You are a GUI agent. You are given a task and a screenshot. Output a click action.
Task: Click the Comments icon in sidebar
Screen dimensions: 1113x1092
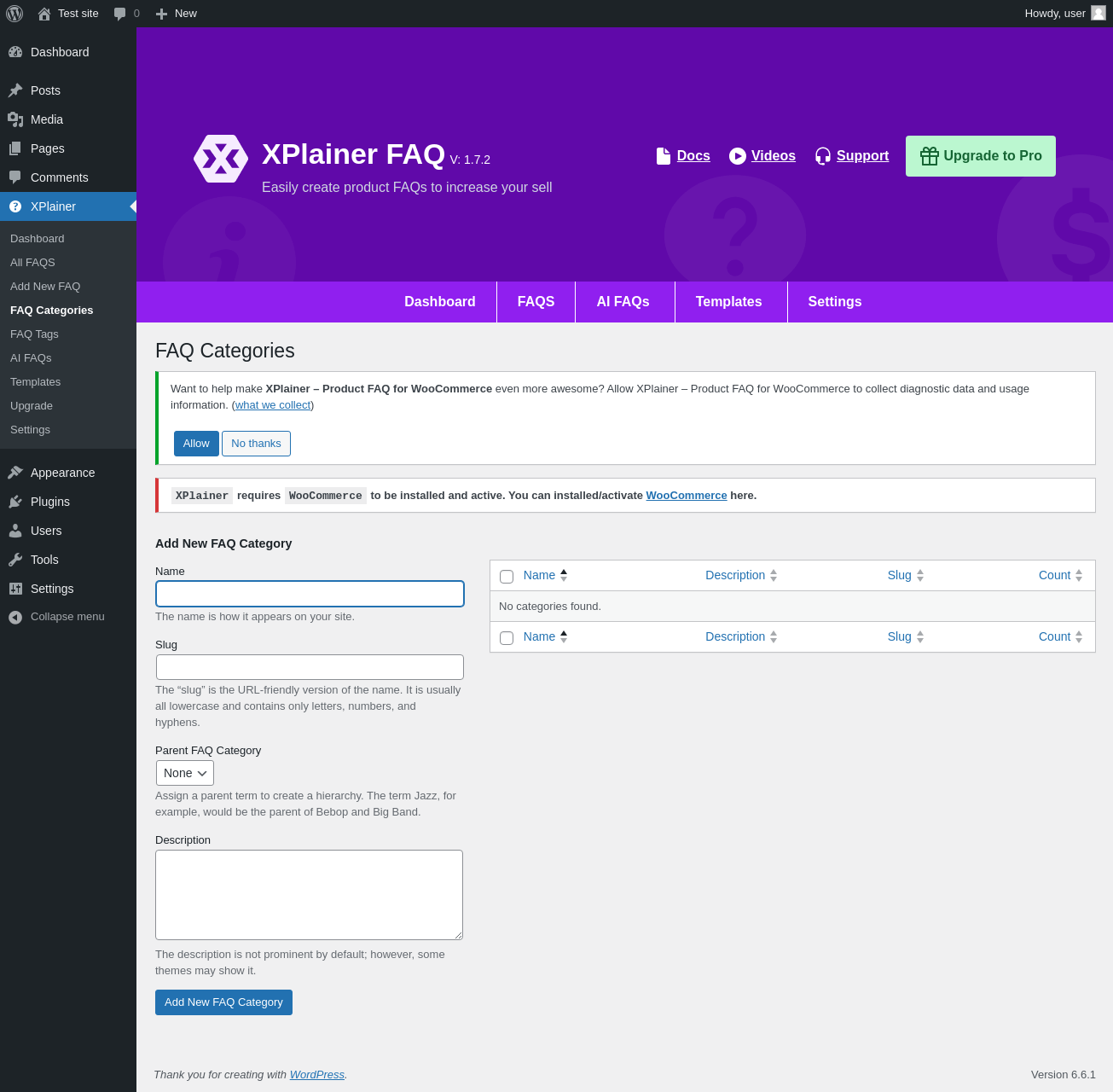(x=15, y=177)
